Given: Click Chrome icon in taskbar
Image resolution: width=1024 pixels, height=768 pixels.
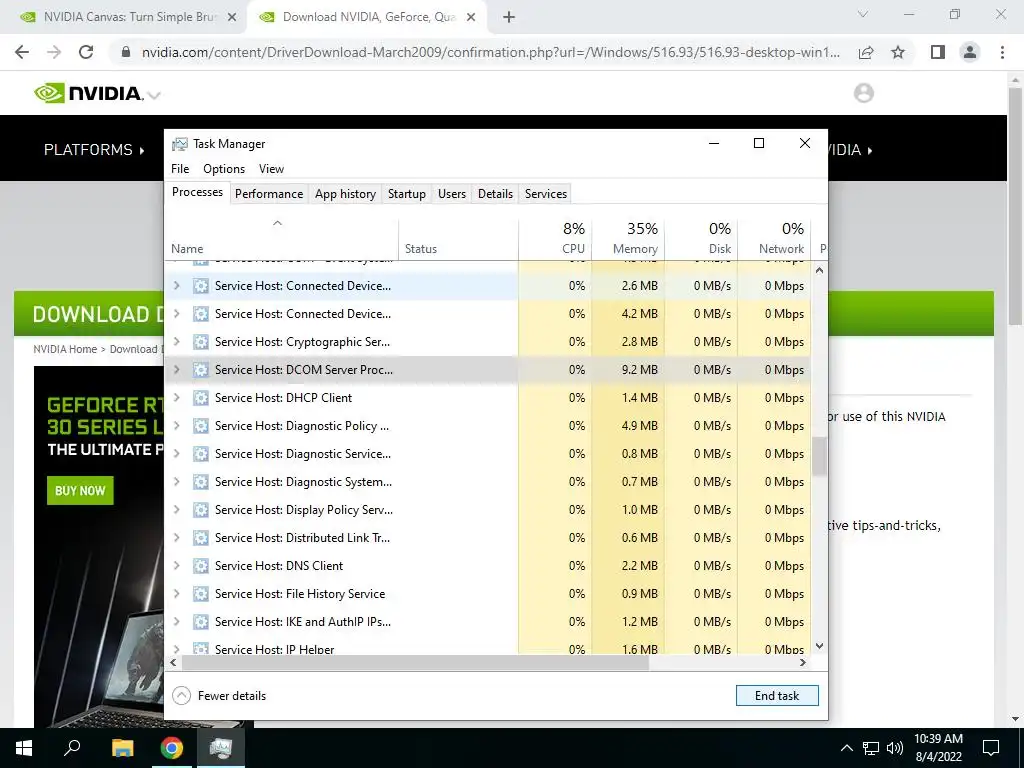Looking at the screenshot, I should (172, 748).
